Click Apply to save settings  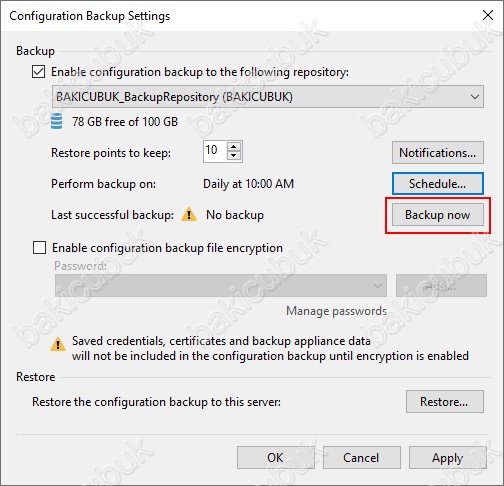click(x=448, y=458)
